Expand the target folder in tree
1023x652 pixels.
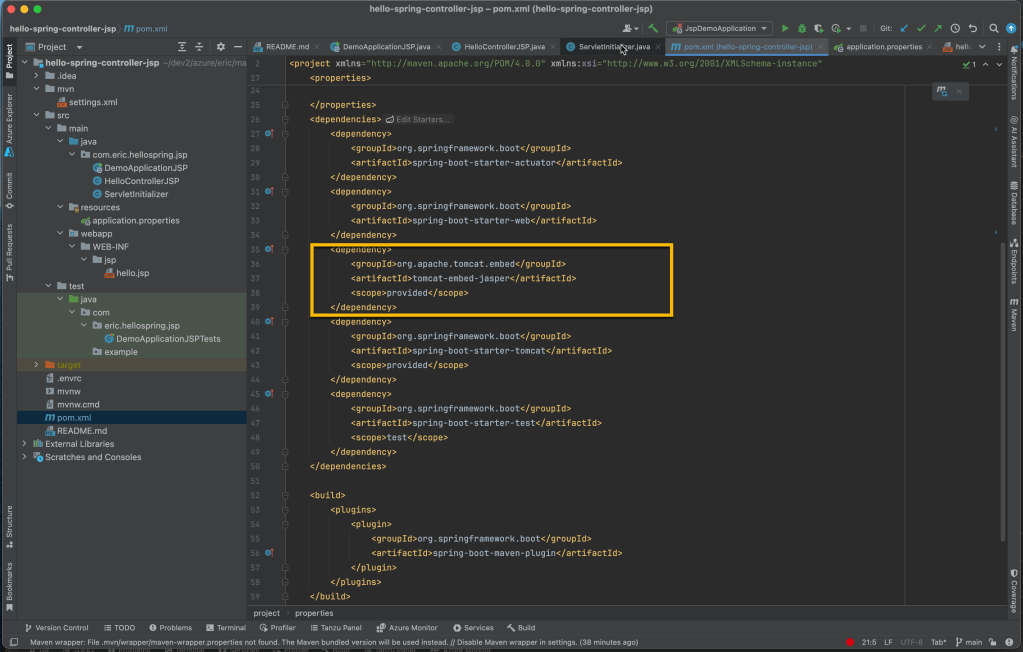[37, 365]
